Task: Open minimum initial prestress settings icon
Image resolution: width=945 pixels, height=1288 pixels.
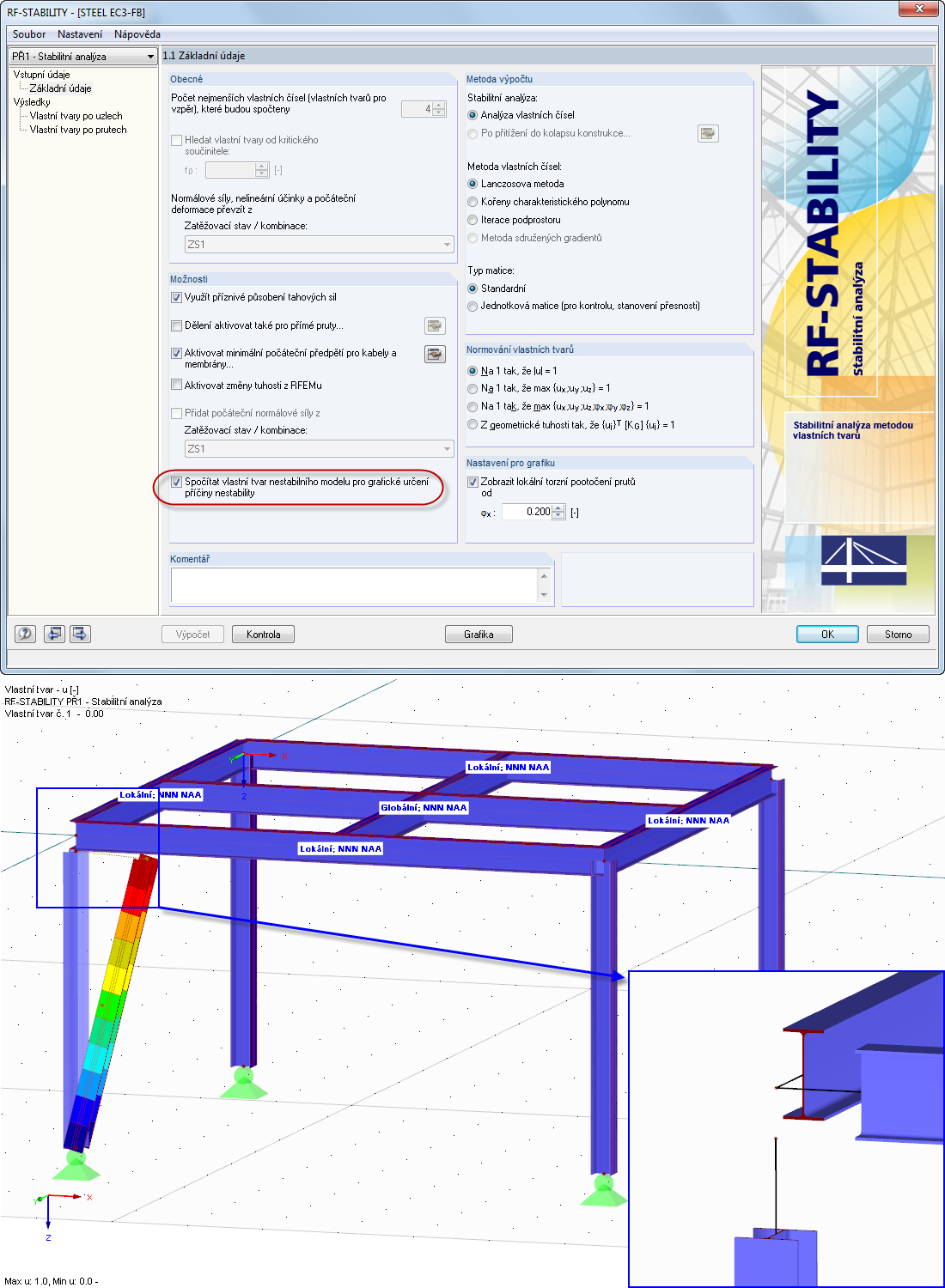Action: click(435, 354)
